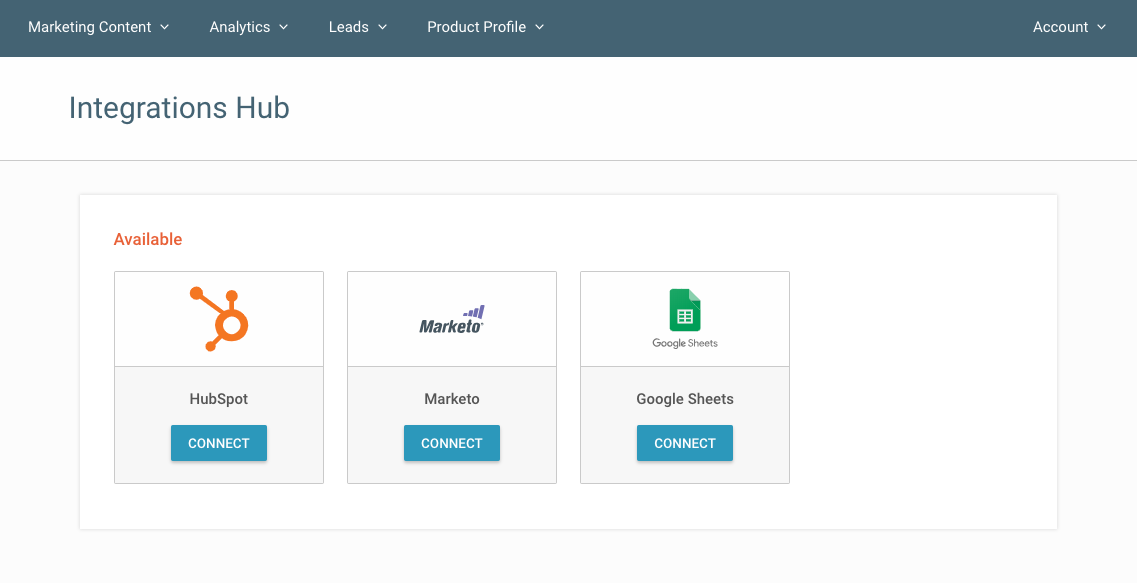Viewport: 1137px width, 583px height.
Task: Open the Product Profile menu
Action: click(485, 27)
